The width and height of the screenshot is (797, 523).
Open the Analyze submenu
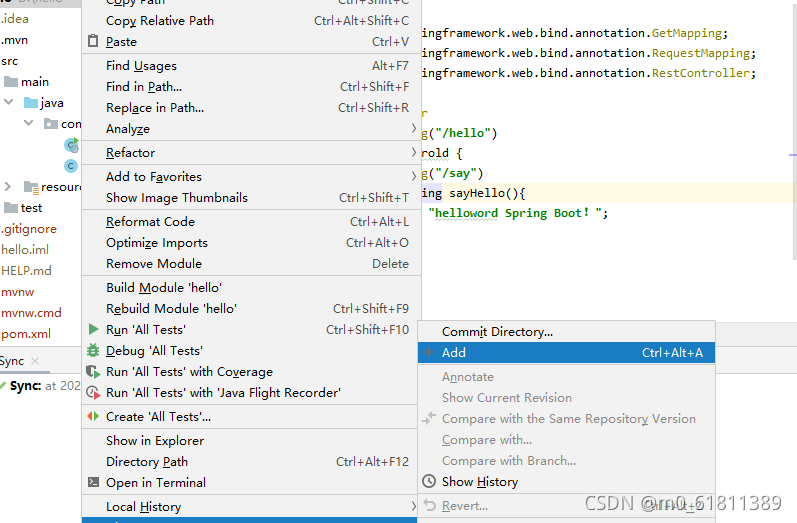click(251, 129)
